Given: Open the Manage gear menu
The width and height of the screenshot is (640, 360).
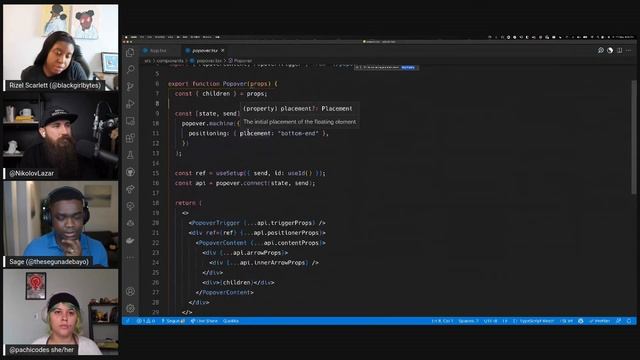Looking at the screenshot, I should click(130, 308).
